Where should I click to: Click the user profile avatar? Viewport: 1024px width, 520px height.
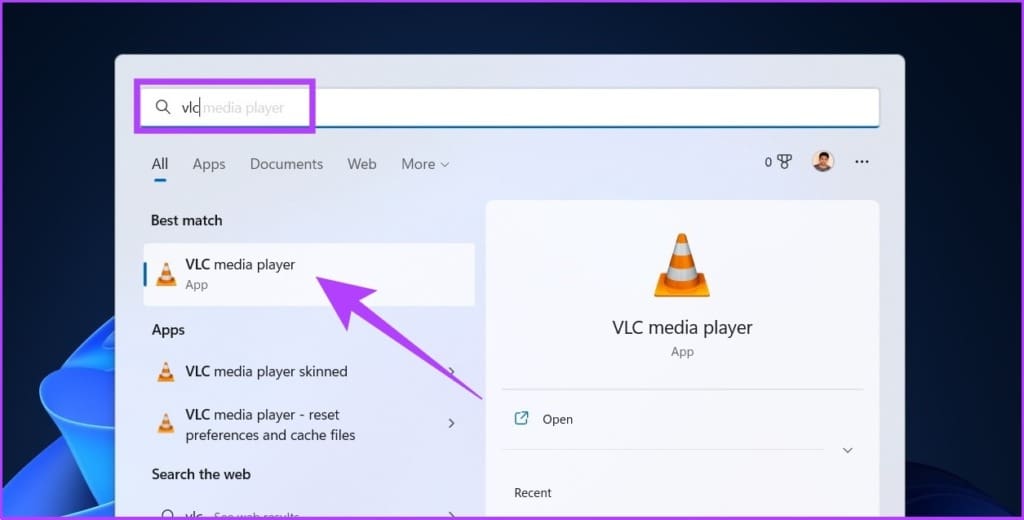pos(823,161)
